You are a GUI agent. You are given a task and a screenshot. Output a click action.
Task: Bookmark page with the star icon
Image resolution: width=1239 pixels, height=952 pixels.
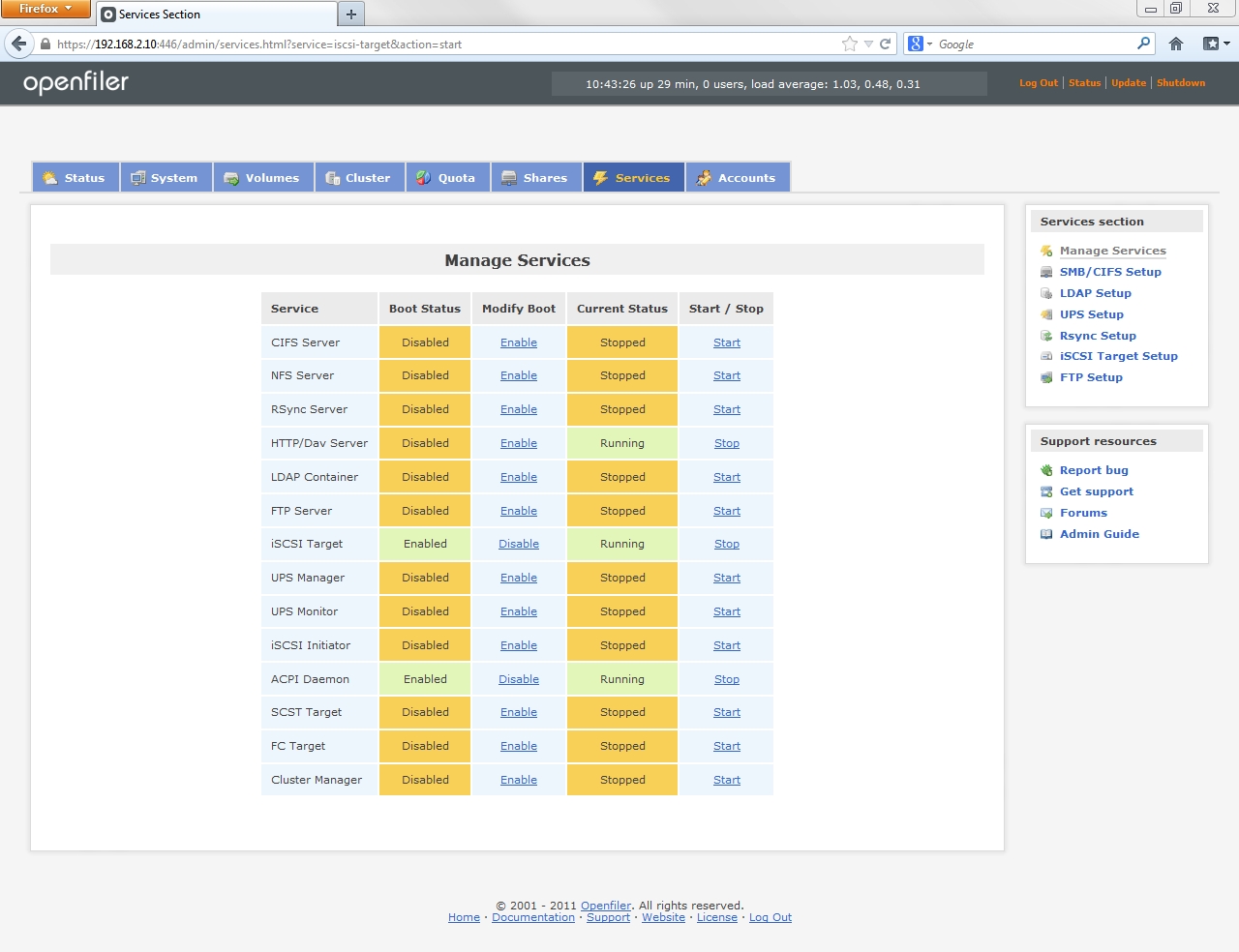(x=849, y=44)
